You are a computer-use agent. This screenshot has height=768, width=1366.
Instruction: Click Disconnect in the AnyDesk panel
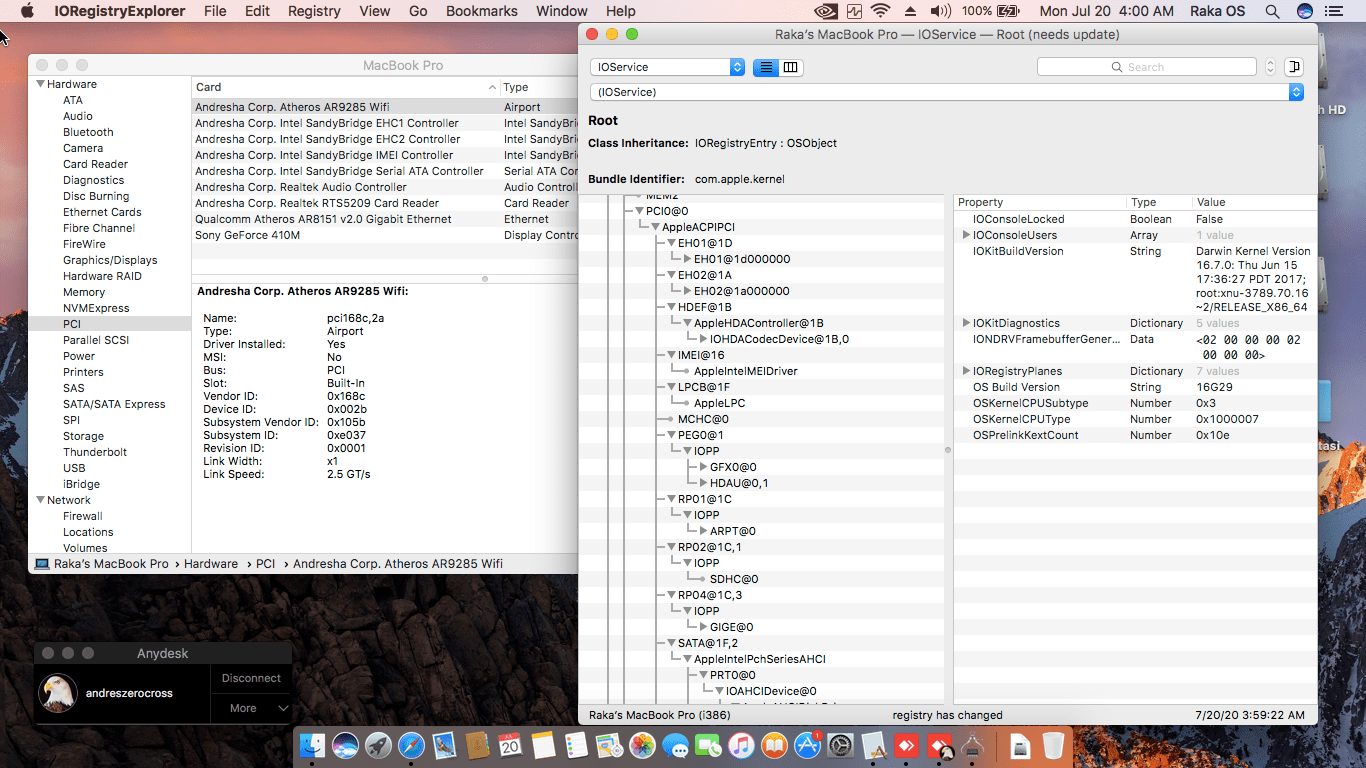pyautogui.click(x=251, y=678)
